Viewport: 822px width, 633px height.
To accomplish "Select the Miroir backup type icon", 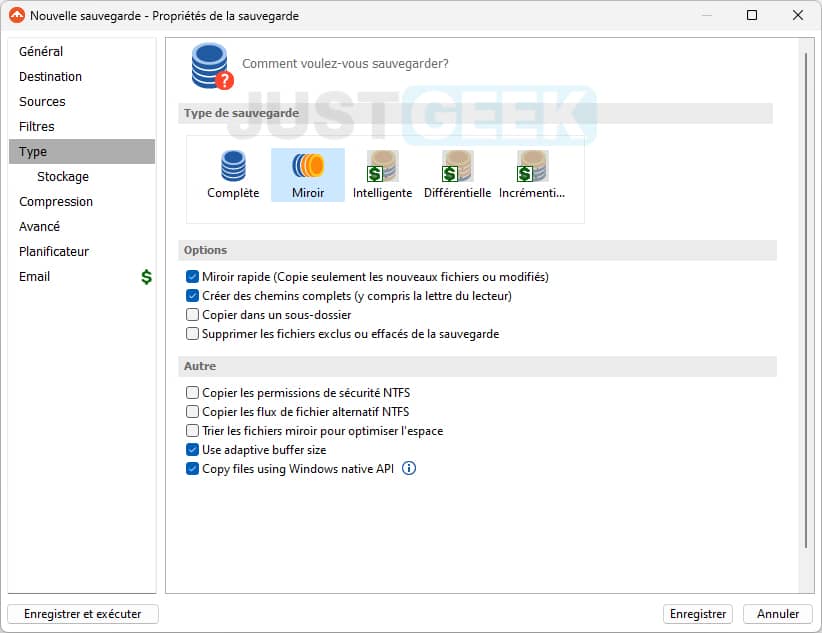I will point(308,175).
